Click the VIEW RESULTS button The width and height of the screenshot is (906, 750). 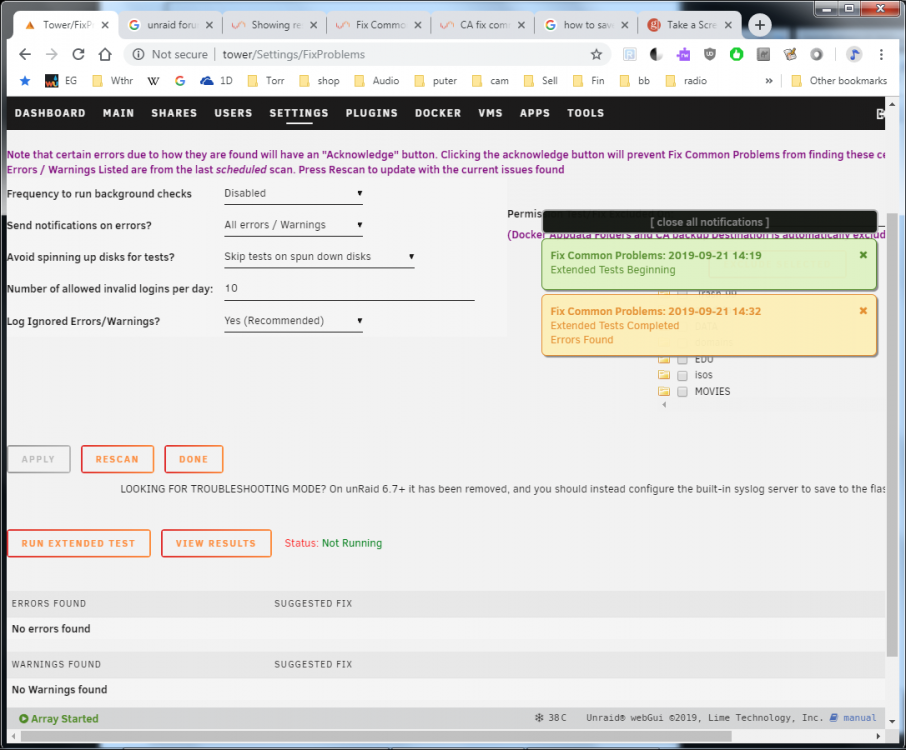[216, 544]
